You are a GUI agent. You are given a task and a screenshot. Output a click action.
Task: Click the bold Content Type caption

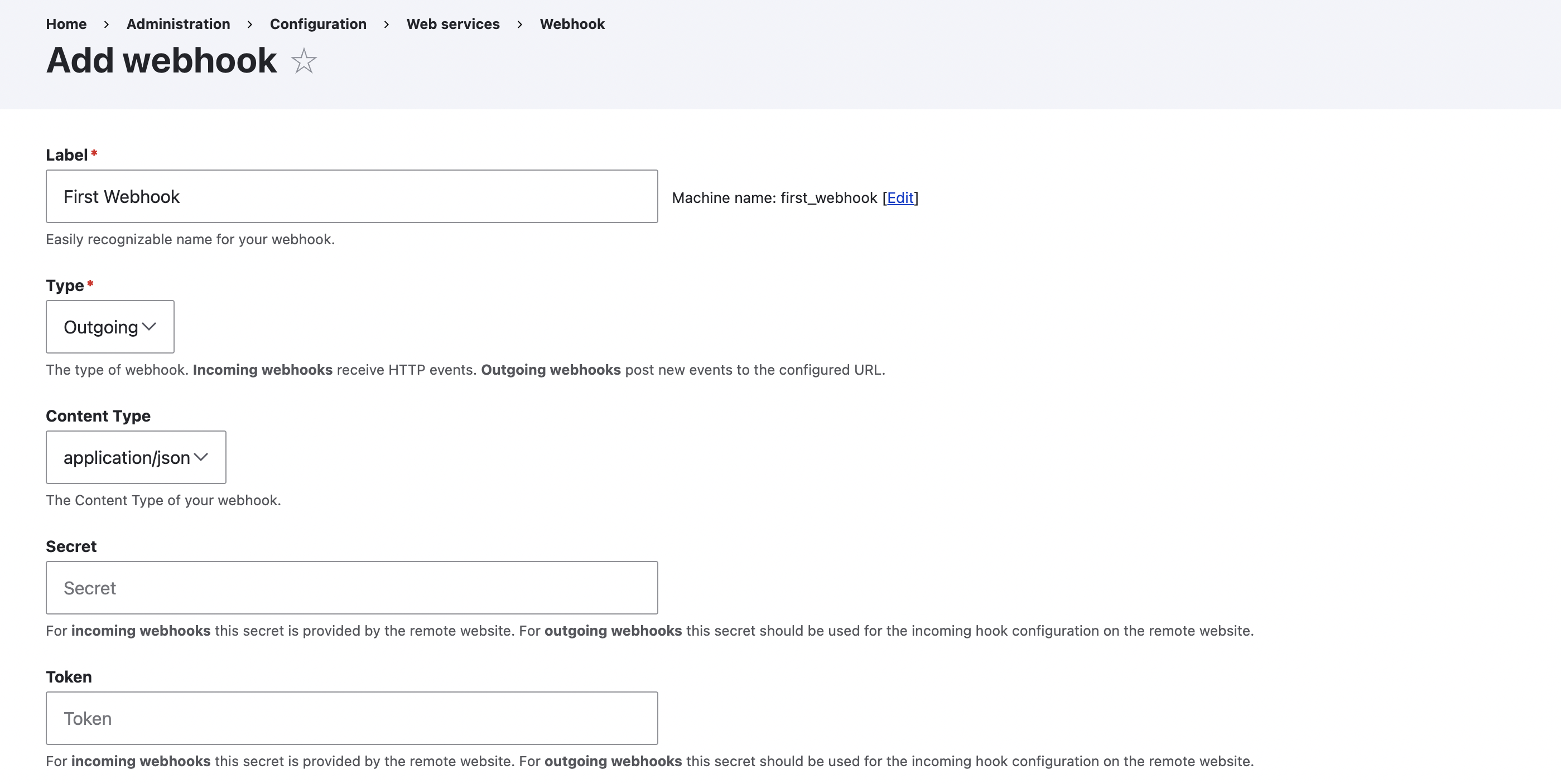[98, 416]
